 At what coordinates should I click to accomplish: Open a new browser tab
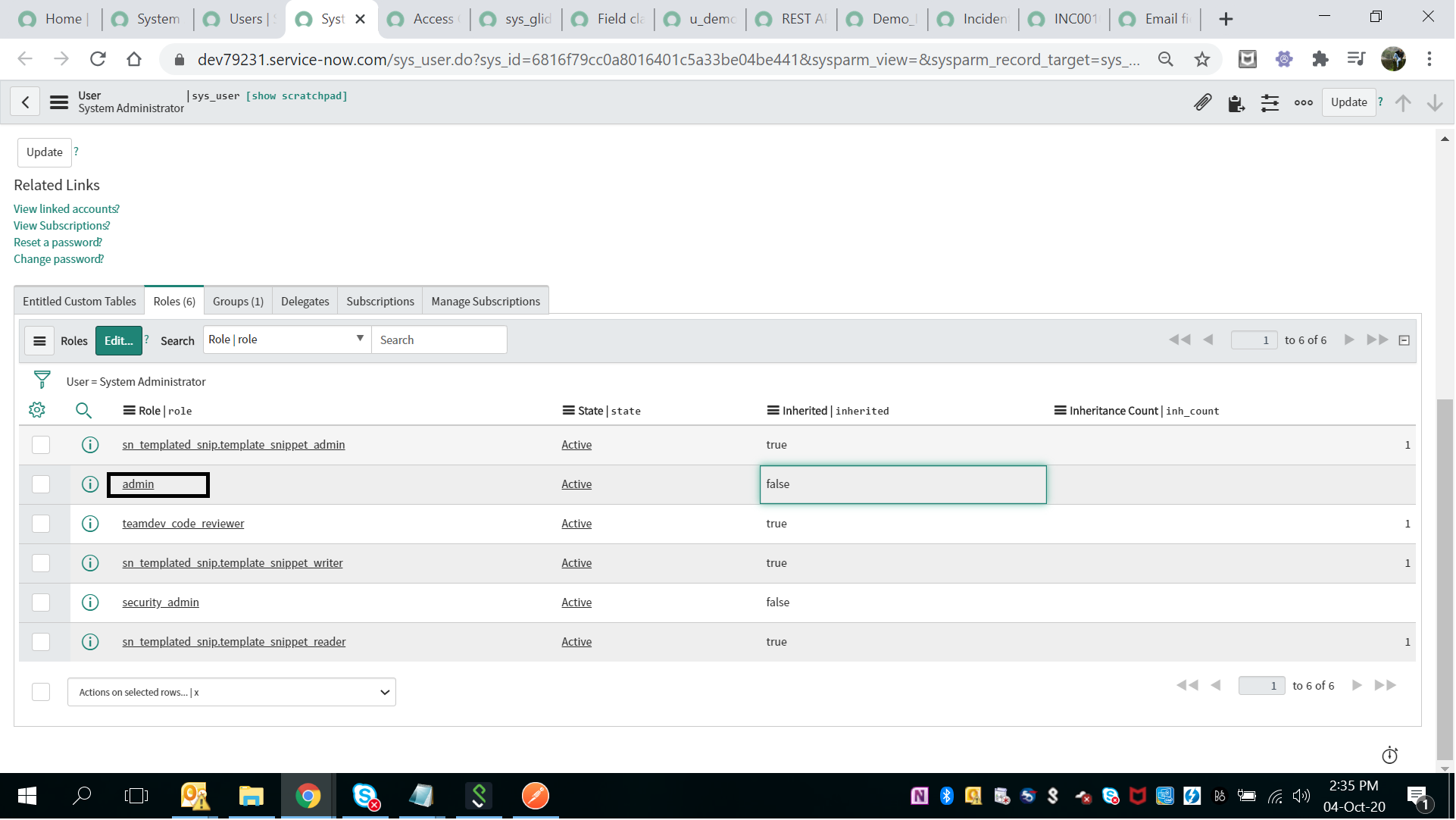point(1226,19)
